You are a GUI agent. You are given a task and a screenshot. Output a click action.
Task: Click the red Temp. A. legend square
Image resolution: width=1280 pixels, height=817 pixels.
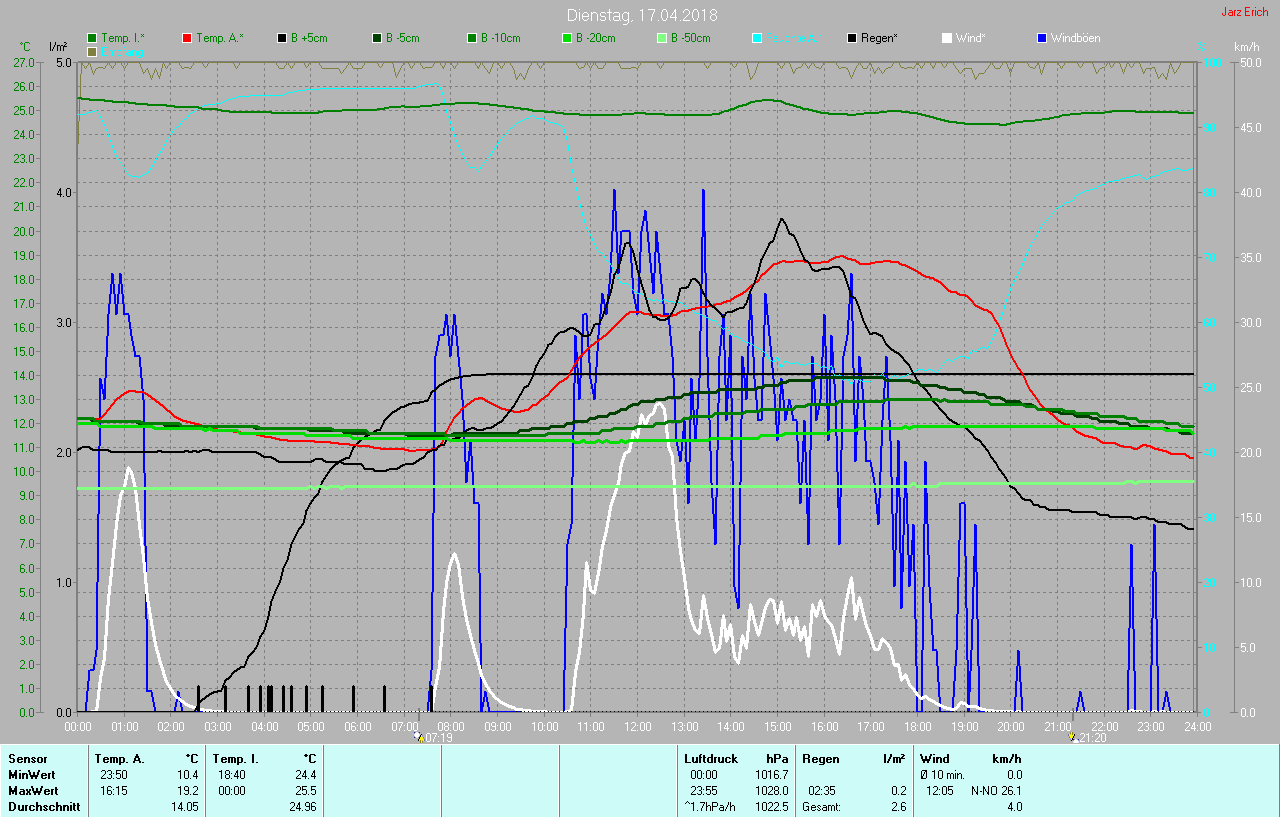(x=187, y=38)
